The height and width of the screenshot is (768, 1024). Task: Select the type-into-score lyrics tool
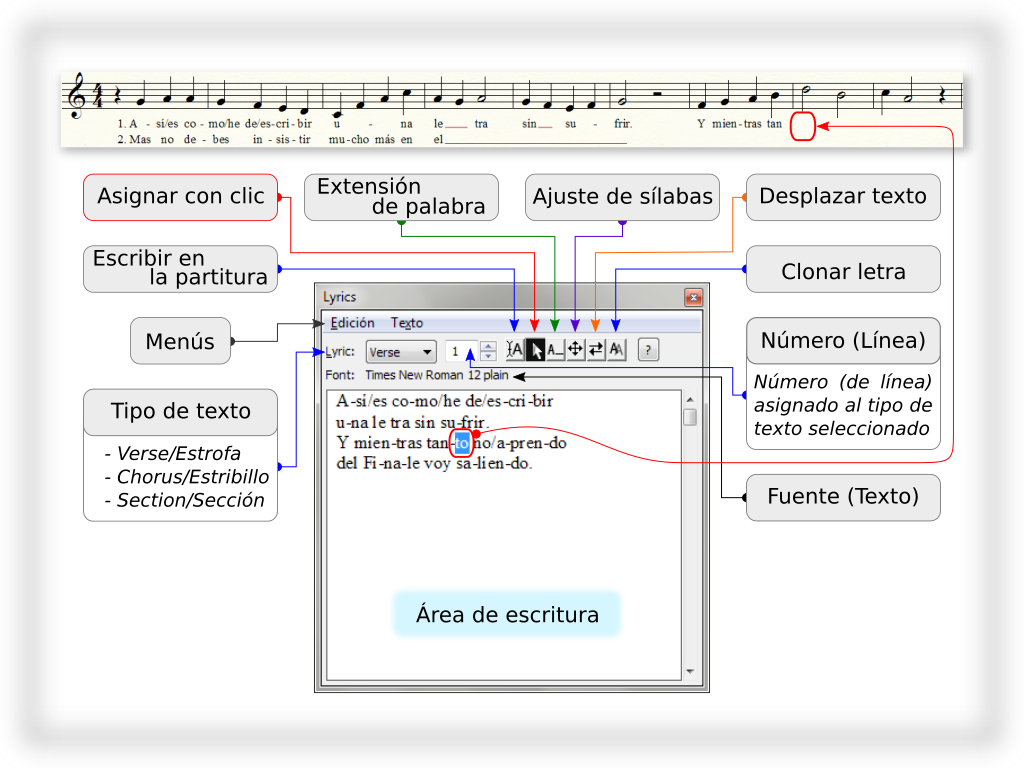click(x=515, y=350)
